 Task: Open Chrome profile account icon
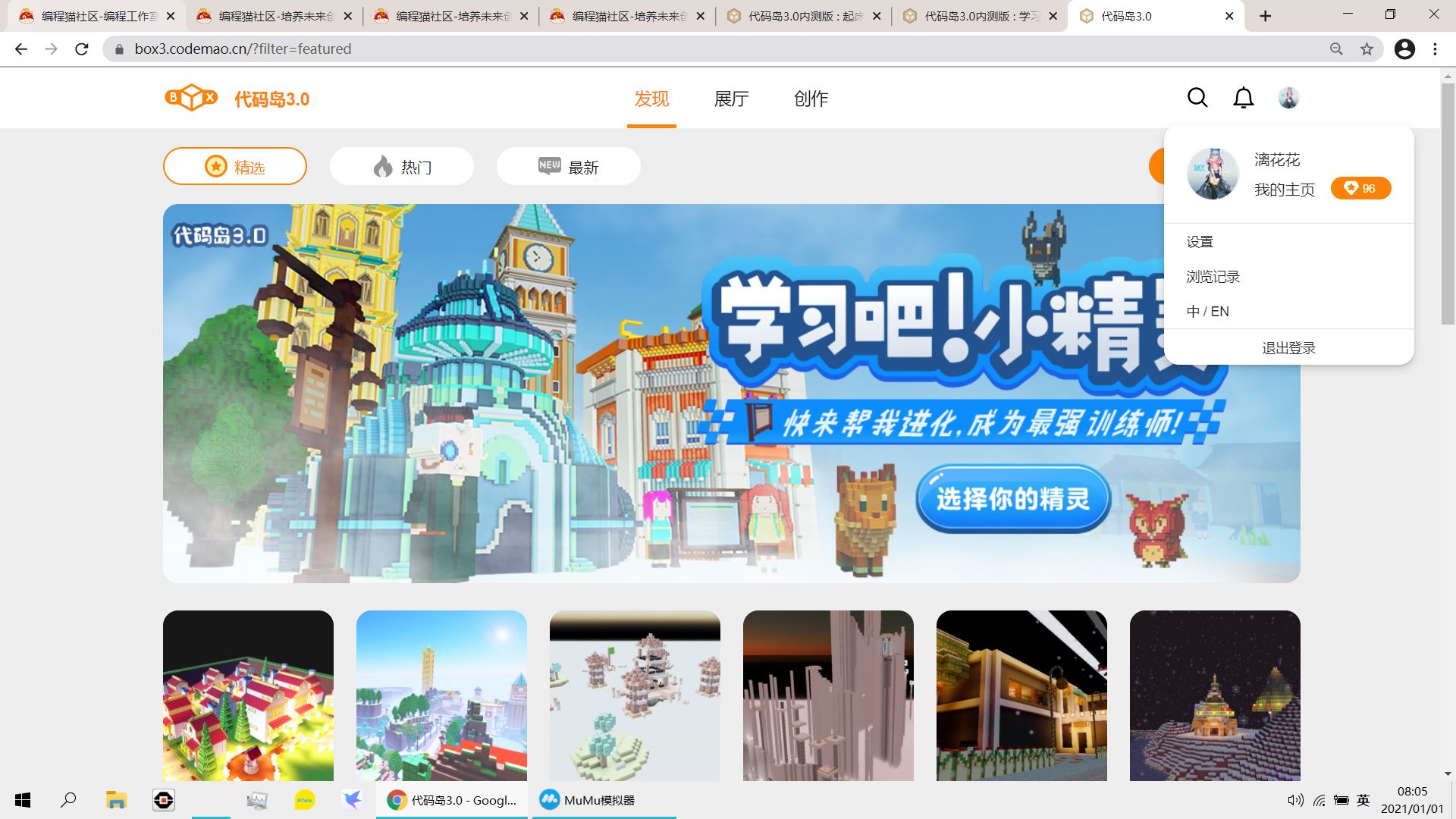tap(1404, 49)
